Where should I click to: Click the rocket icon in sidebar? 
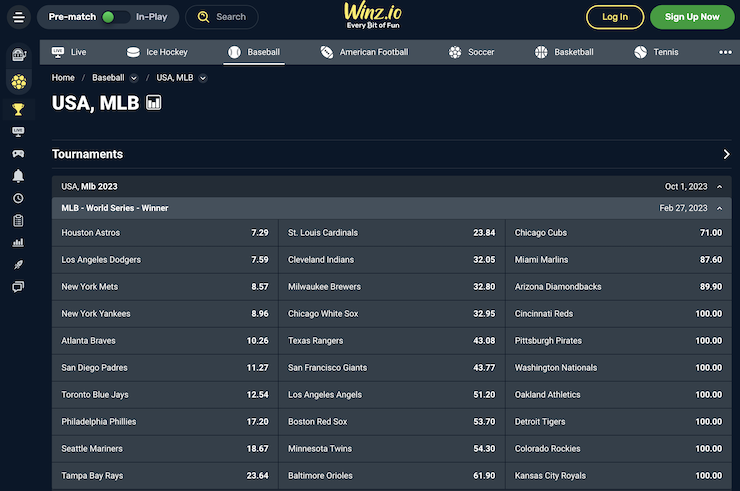click(x=18, y=264)
